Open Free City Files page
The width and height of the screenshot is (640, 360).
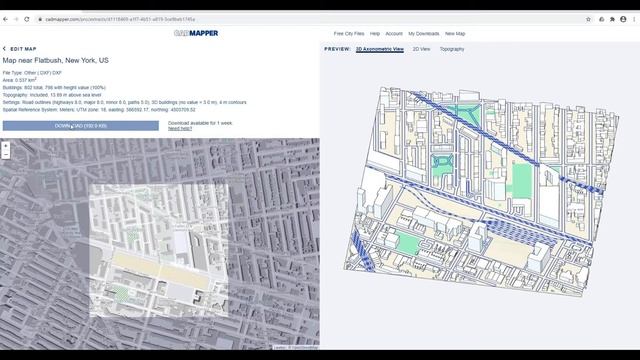[x=349, y=33]
